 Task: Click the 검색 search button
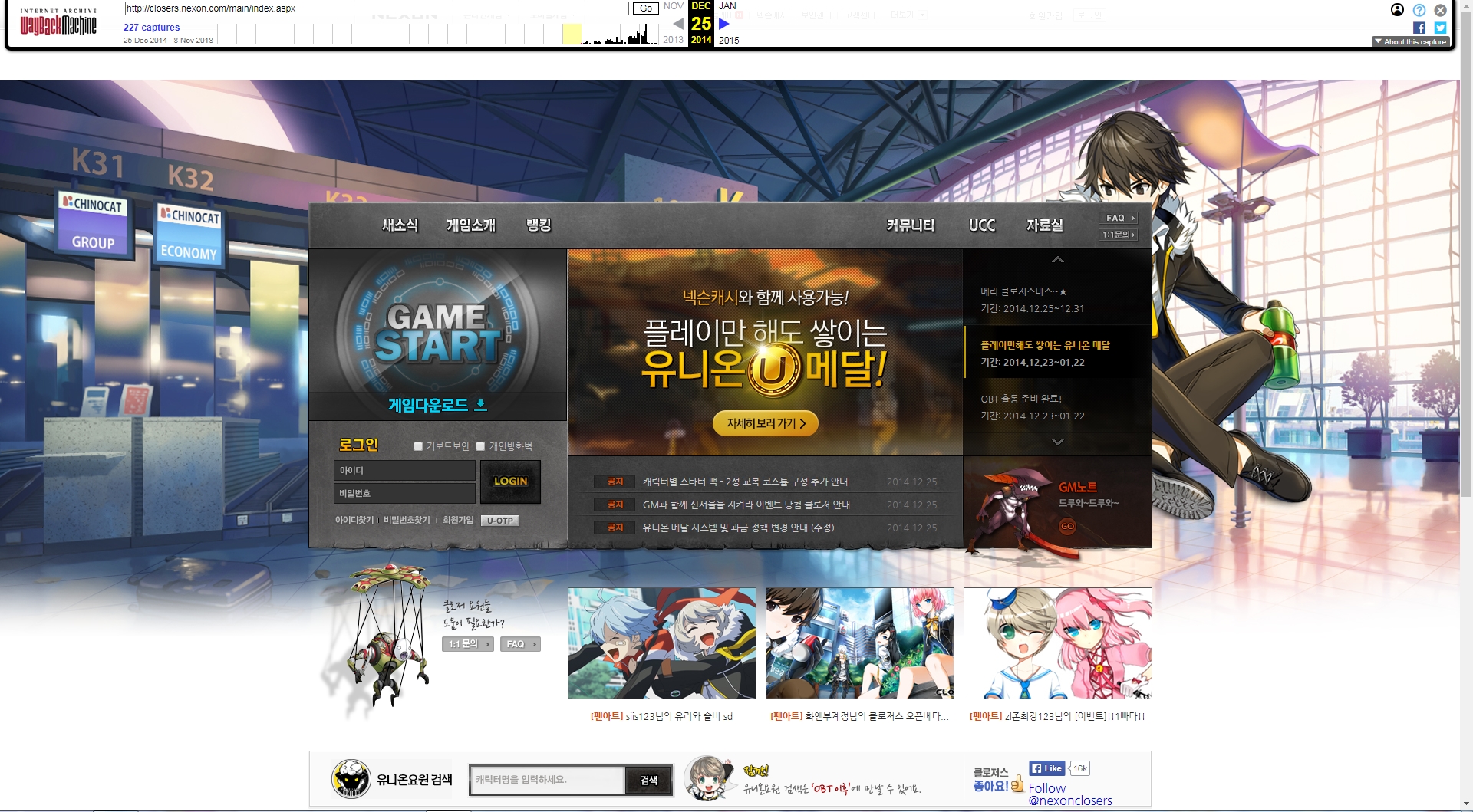click(649, 781)
